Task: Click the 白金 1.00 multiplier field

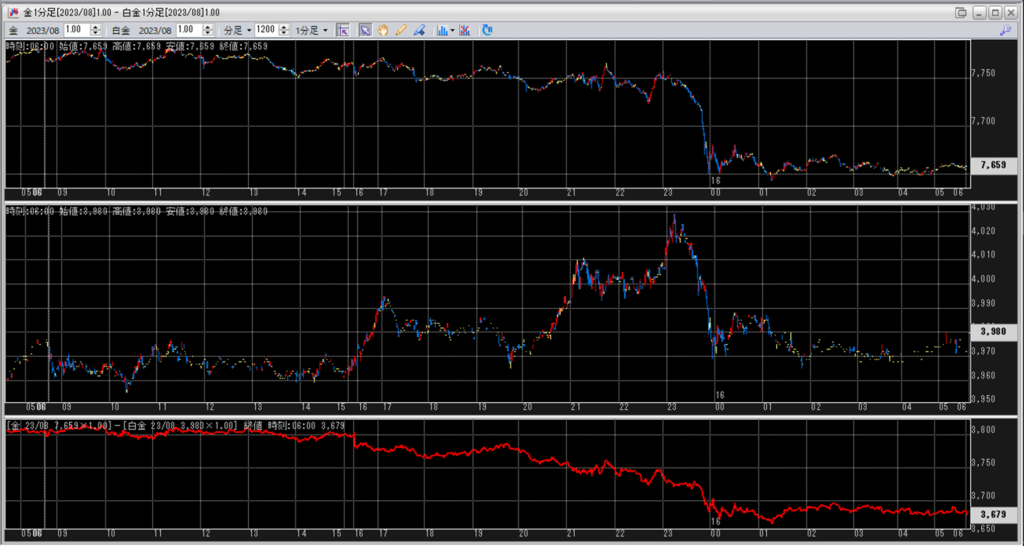Action: [x=188, y=30]
